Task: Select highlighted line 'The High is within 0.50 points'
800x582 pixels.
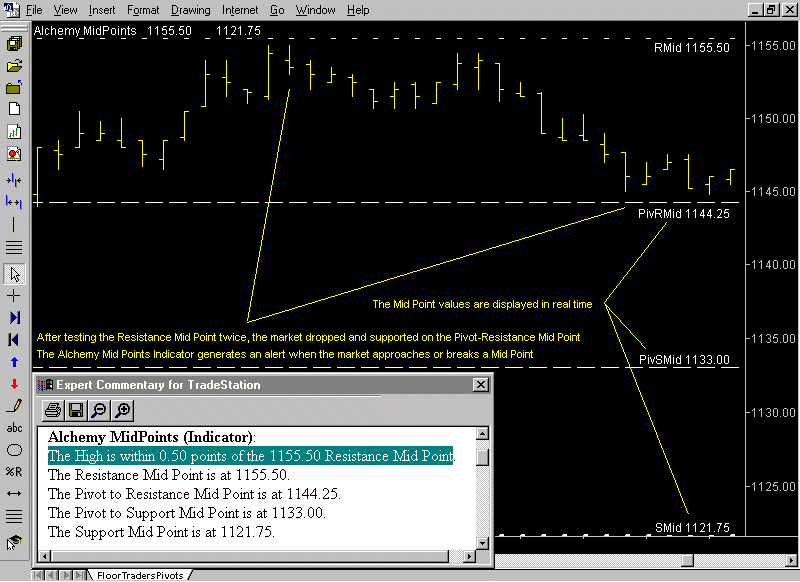Action: coord(251,456)
